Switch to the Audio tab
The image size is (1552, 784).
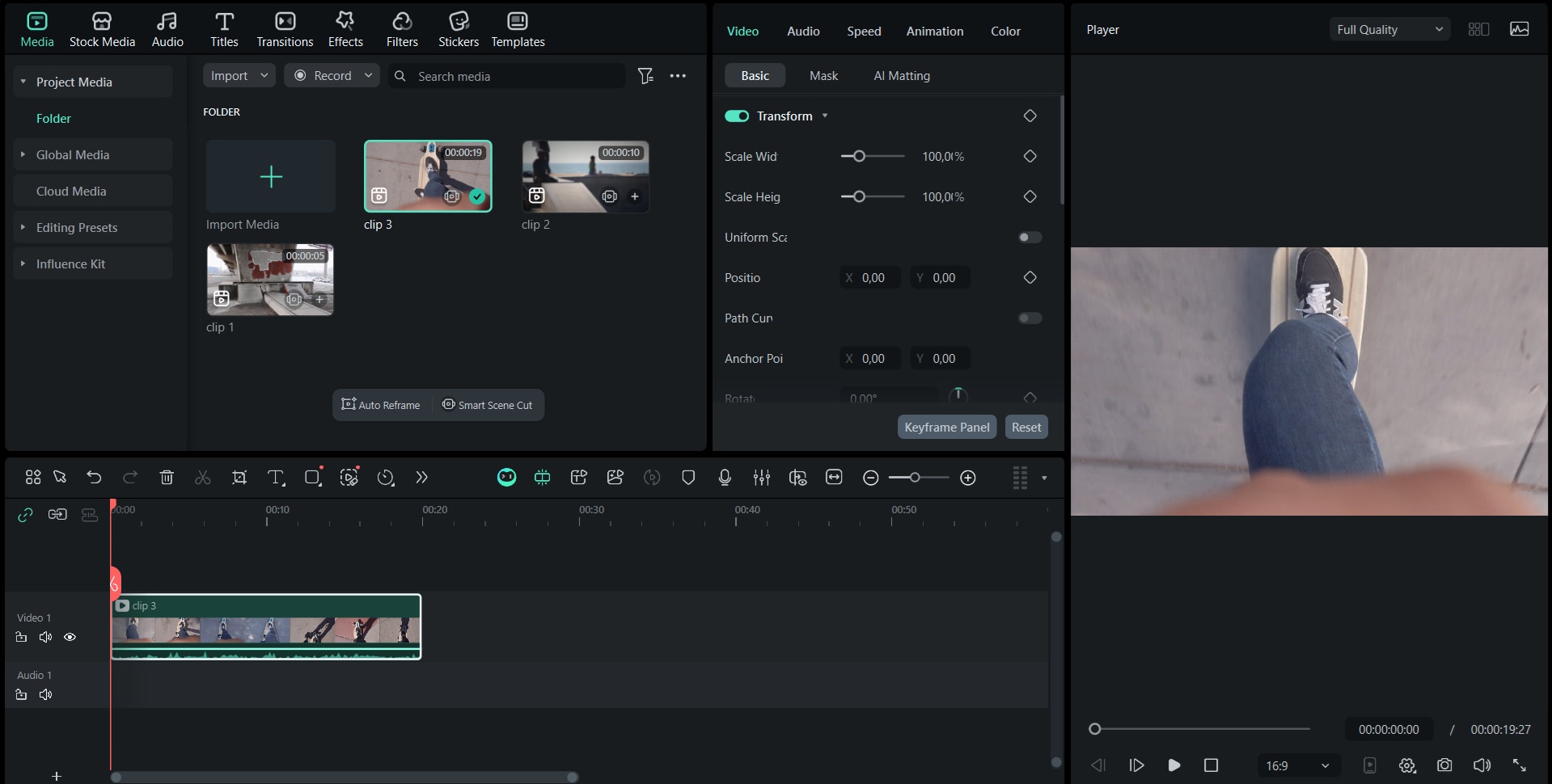(803, 31)
